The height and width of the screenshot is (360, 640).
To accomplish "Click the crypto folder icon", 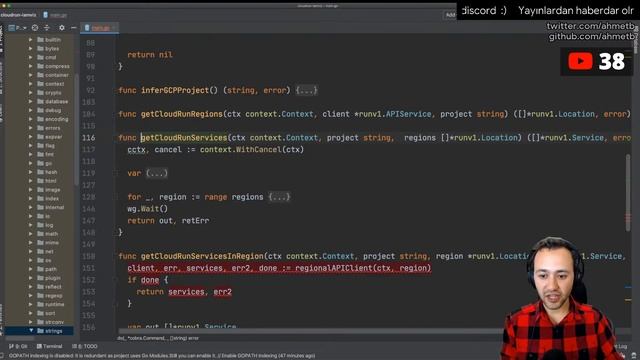I will [40, 93].
